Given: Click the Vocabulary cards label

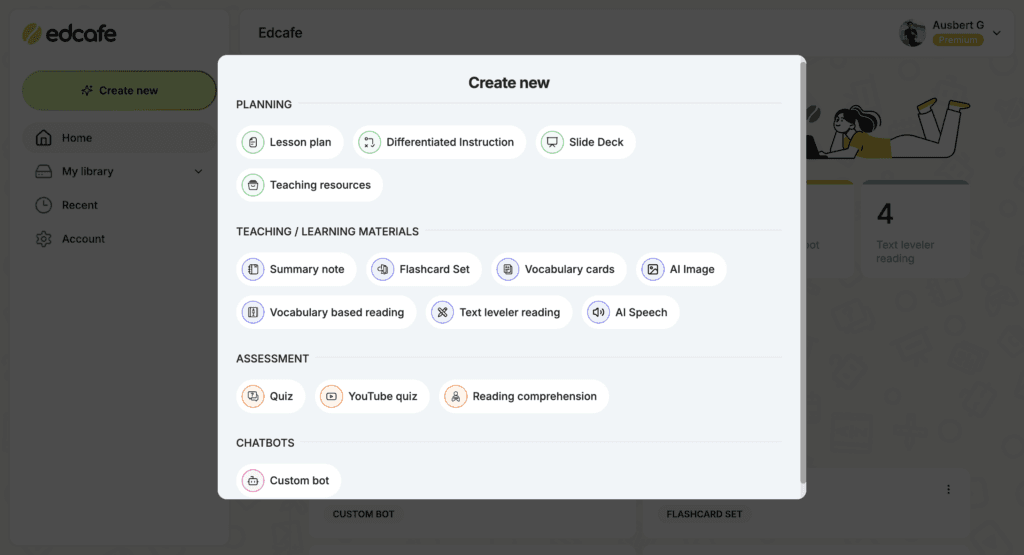Looking at the screenshot, I should (x=569, y=270).
